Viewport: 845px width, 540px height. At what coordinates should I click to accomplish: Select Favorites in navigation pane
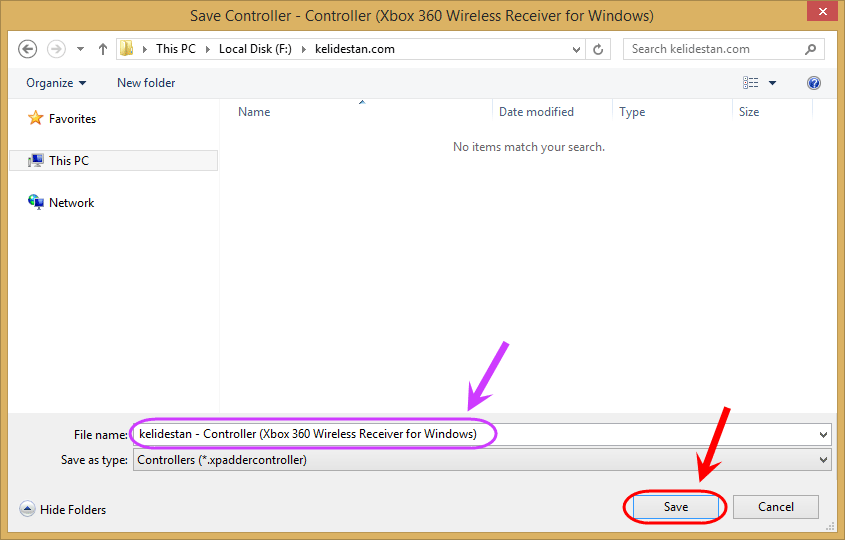coord(72,119)
